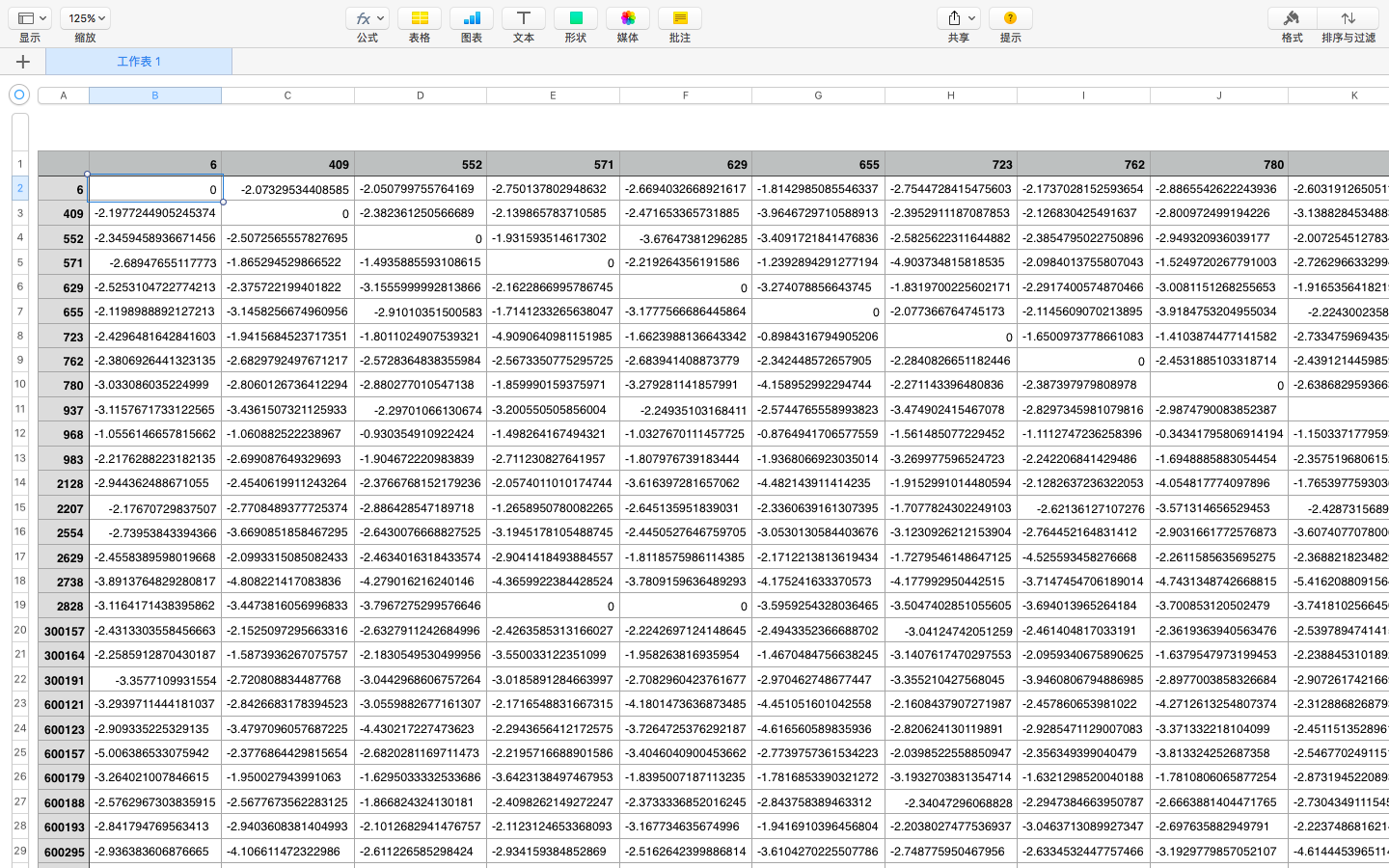Add a new sheet with plus button

(23, 62)
